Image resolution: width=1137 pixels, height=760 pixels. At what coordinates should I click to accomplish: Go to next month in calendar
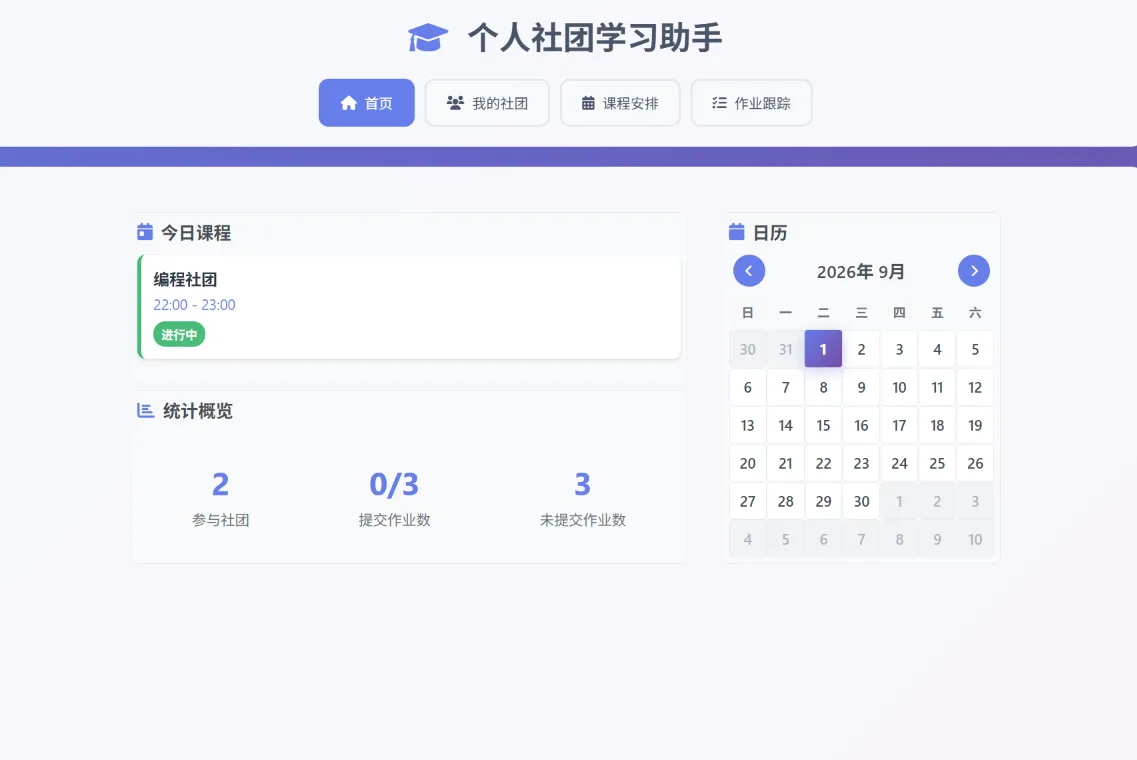click(974, 271)
